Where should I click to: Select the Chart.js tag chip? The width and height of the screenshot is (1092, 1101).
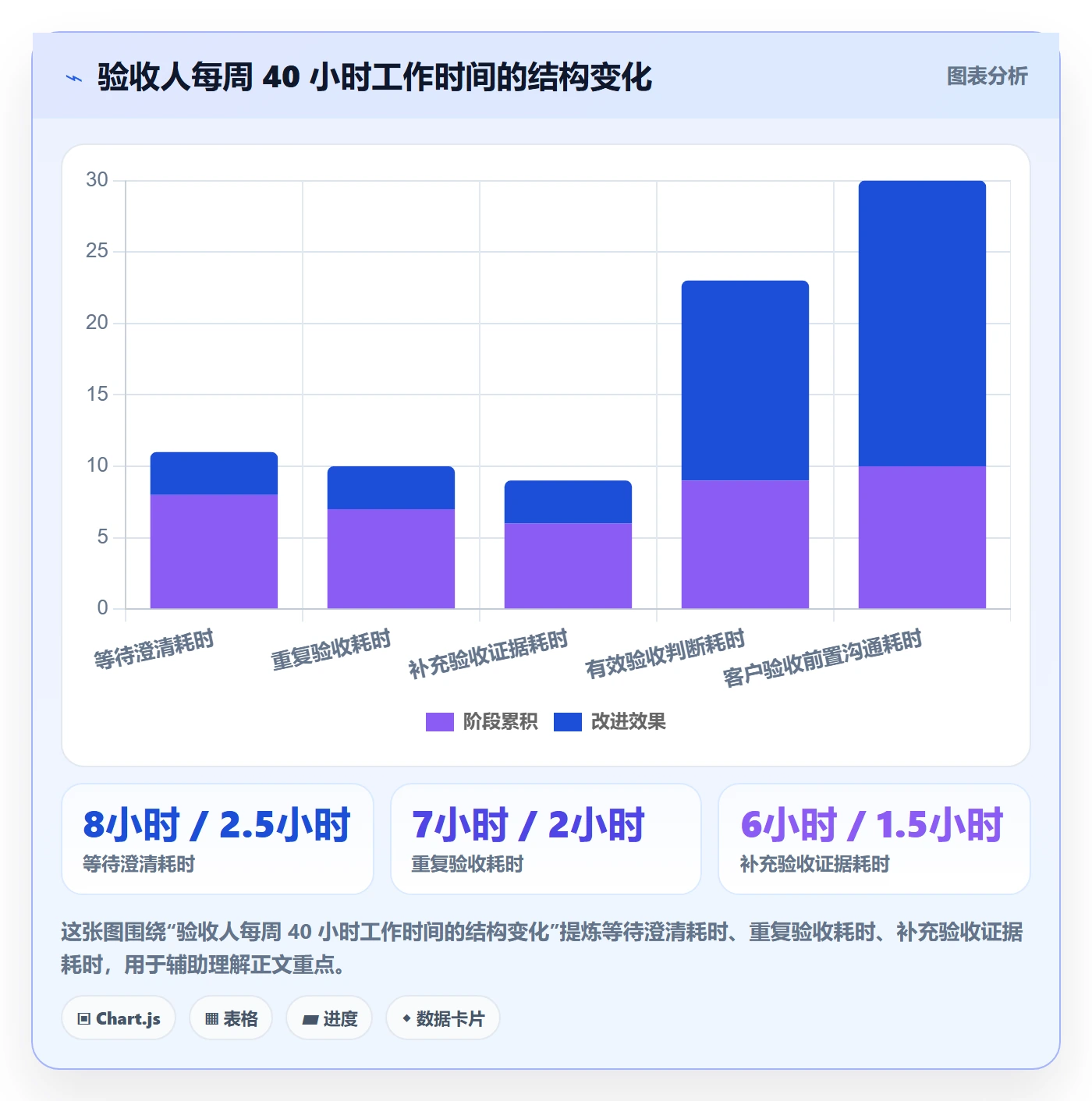[x=119, y=1018]
